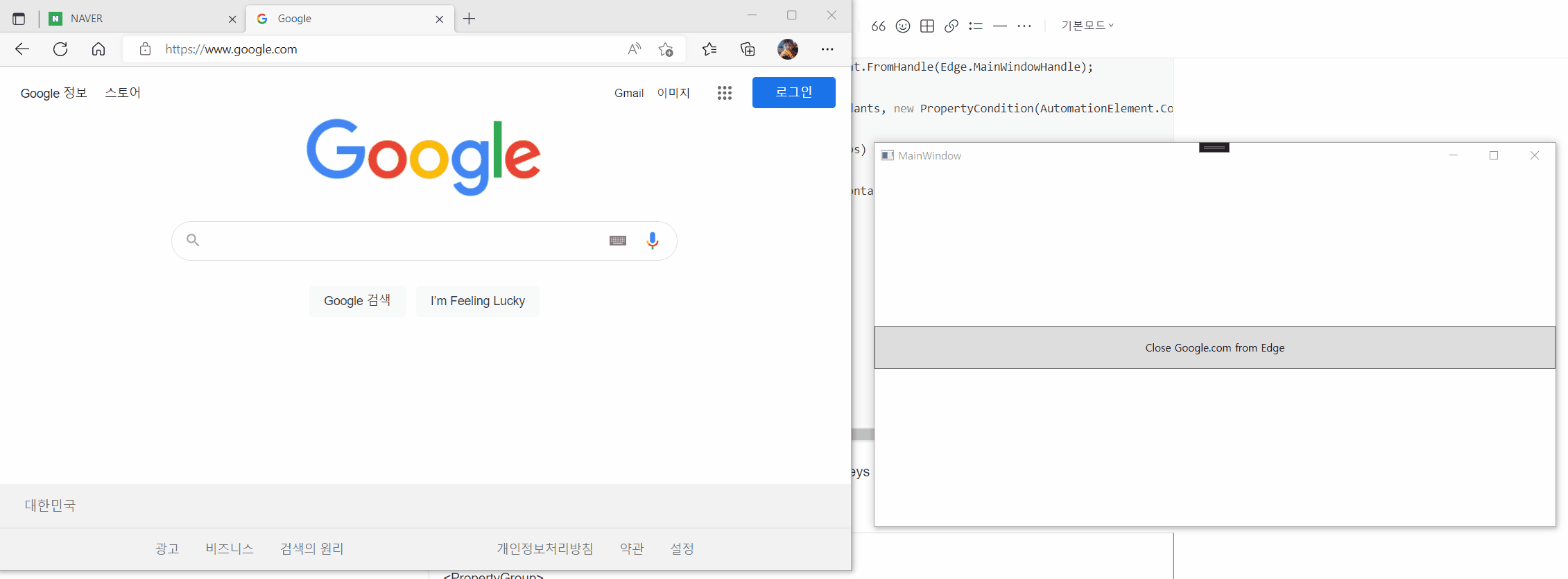Open the Google apps grid icon
The image size is (1568, 579).
click(725, 93)
